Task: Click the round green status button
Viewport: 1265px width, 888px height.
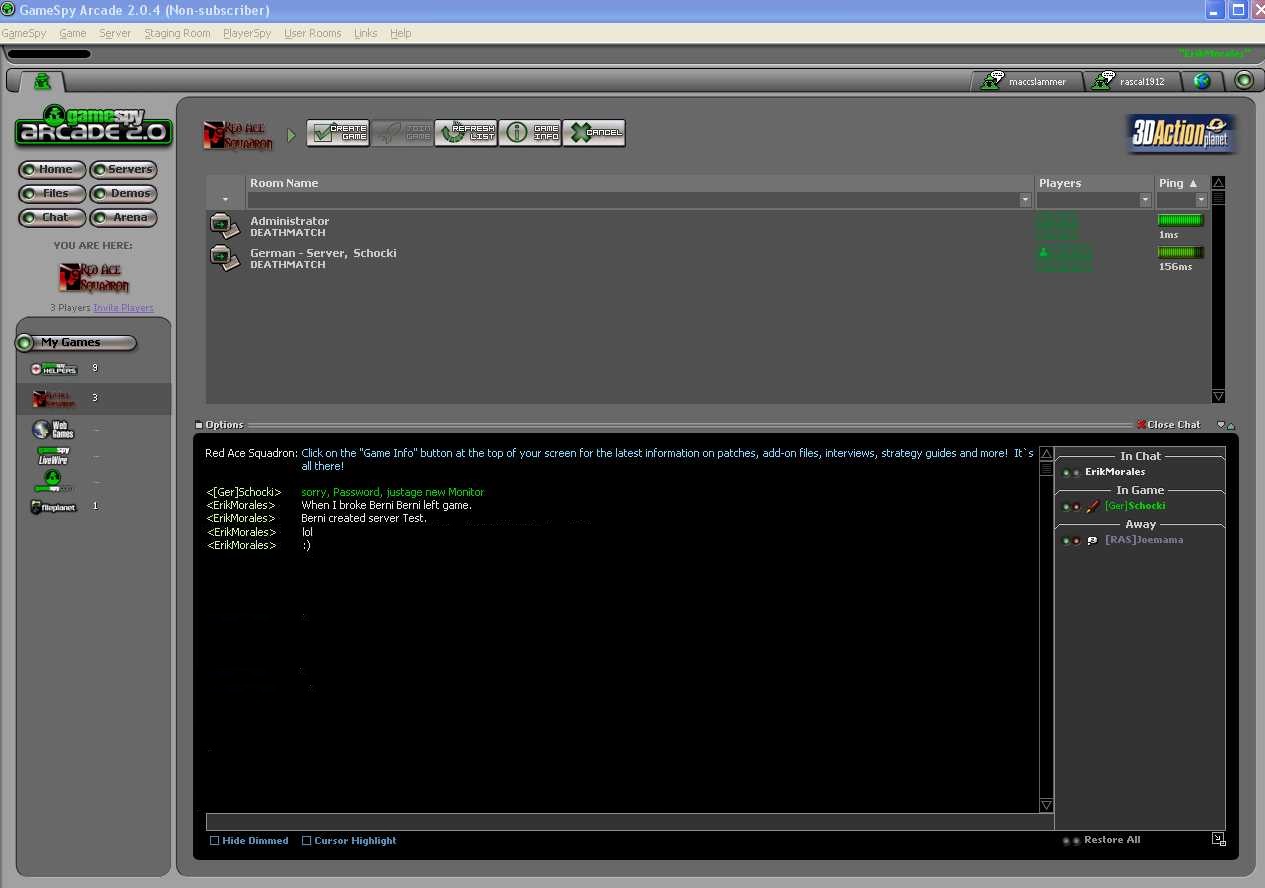Action: [1244, 81]
